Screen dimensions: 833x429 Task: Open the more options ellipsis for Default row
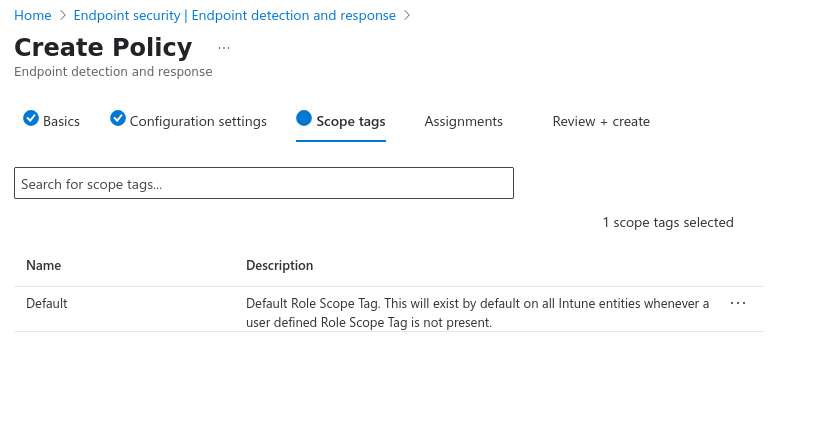[738, 303]
